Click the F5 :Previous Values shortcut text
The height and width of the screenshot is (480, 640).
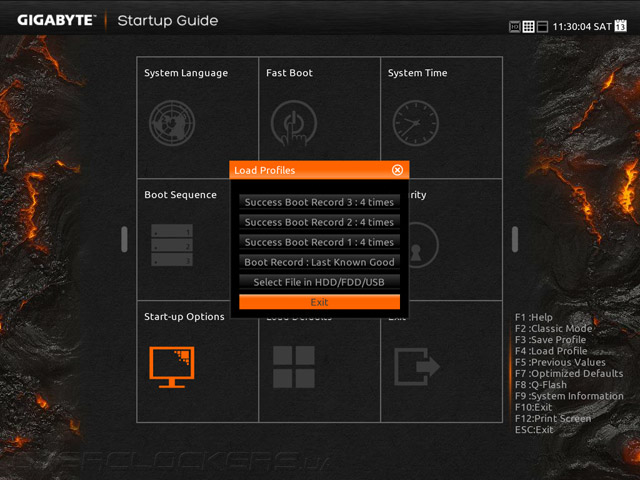[x=560, y=362]
